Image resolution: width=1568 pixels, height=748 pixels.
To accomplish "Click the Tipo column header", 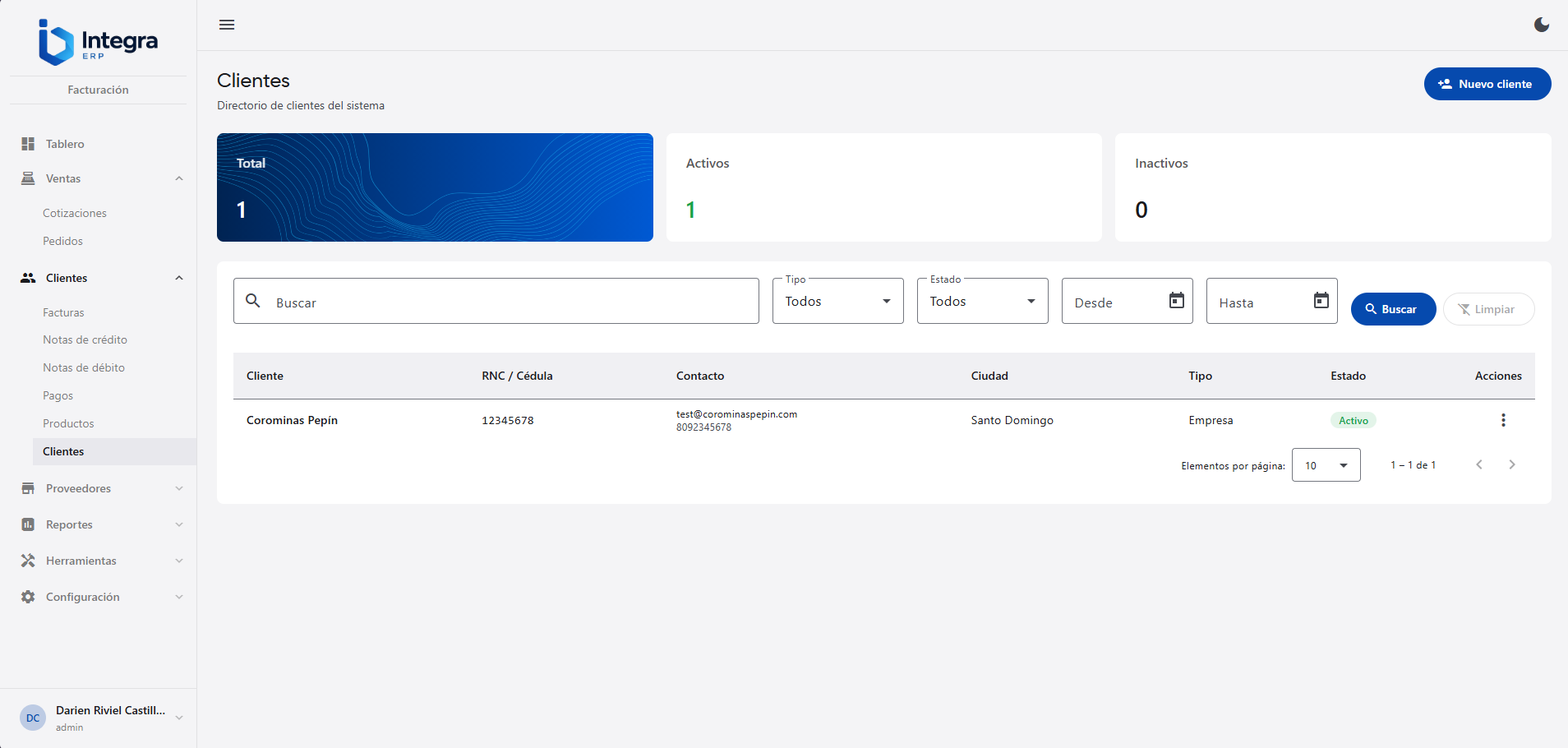I will pos(1200,376).
